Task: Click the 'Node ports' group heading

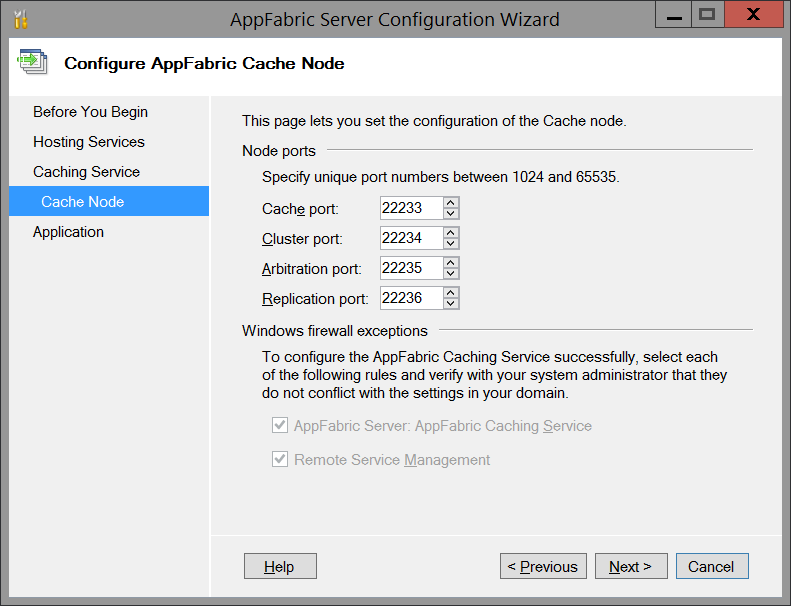Action: [279, 151]
